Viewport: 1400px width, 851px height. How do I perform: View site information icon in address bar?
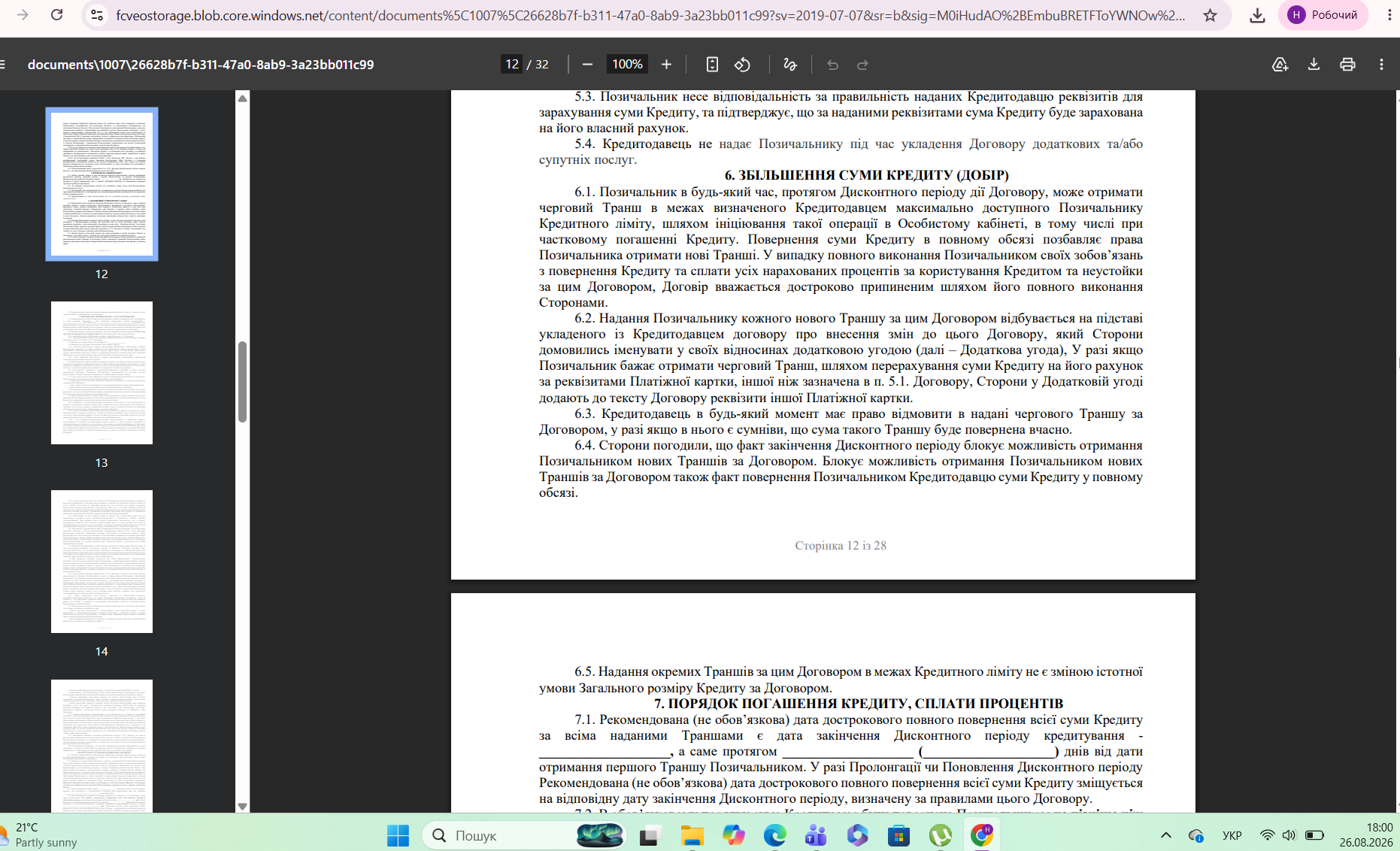click(96, 15)
